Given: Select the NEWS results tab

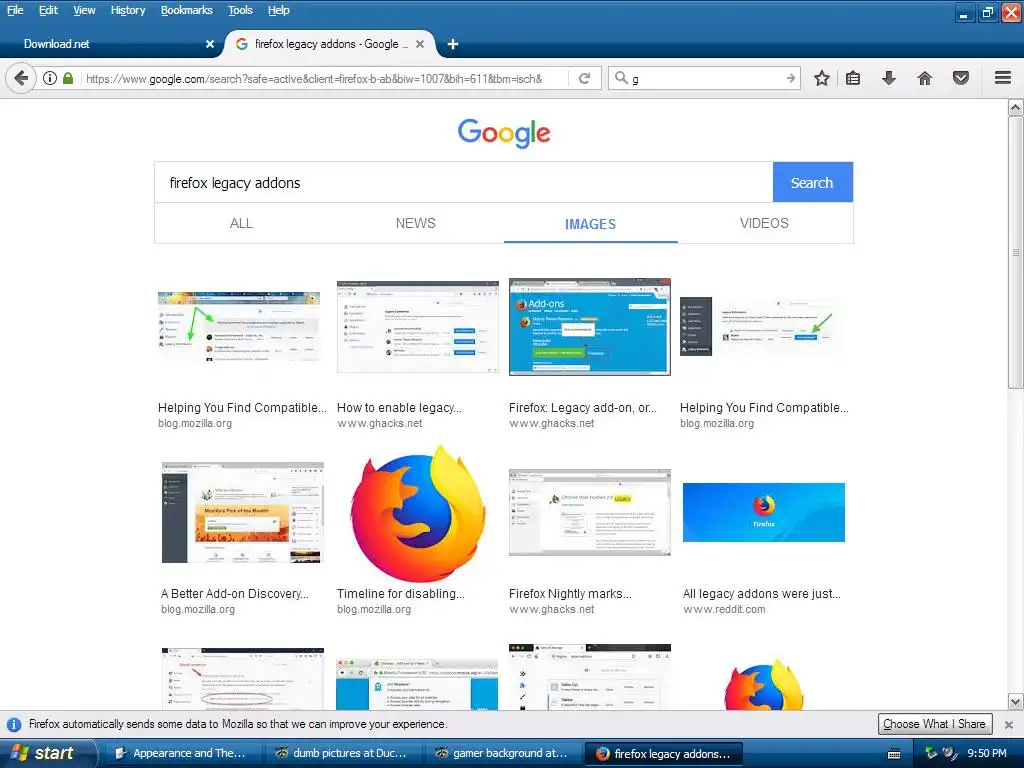Looking at the screenshot, I should tap(415, 223).
